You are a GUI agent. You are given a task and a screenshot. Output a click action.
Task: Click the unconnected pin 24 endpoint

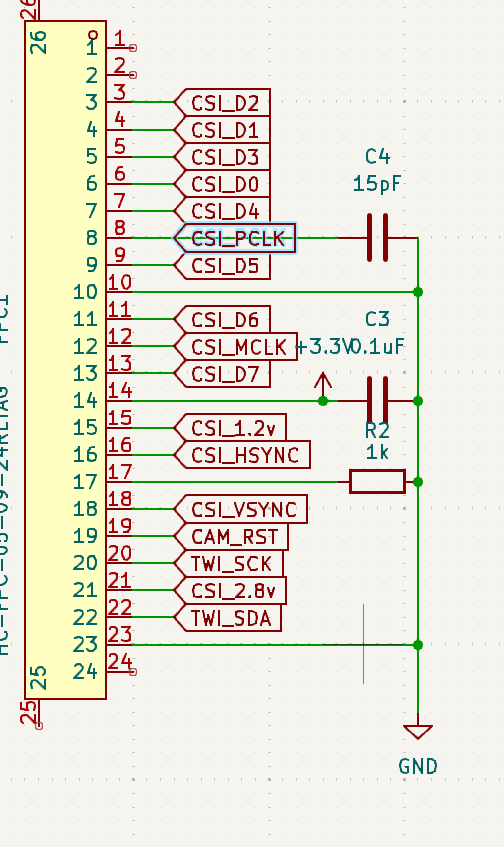[133, 671]
